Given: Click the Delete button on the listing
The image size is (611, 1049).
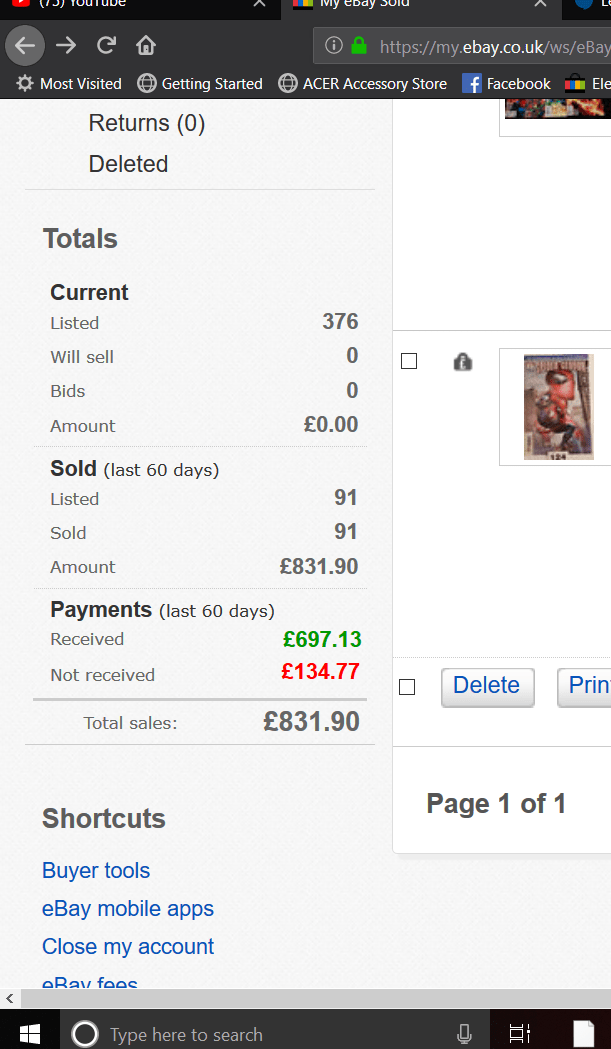Looking at the screenshot, I should 487,686.
